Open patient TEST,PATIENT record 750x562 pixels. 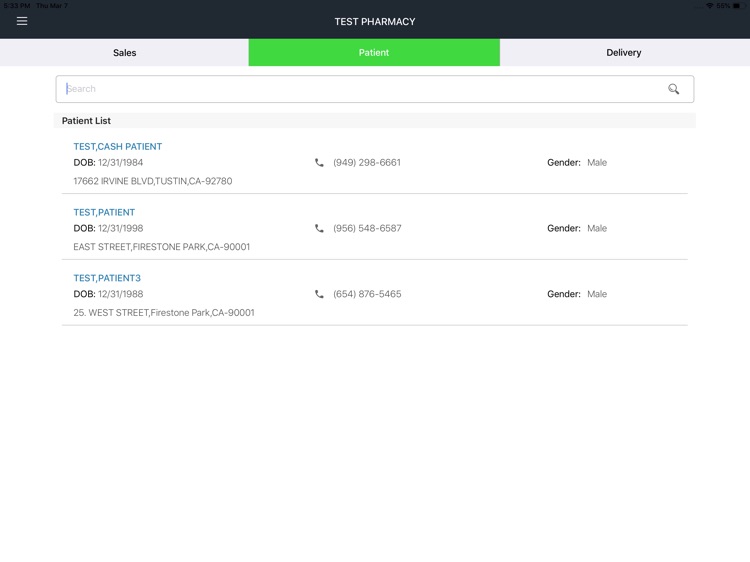pos(104,212)
